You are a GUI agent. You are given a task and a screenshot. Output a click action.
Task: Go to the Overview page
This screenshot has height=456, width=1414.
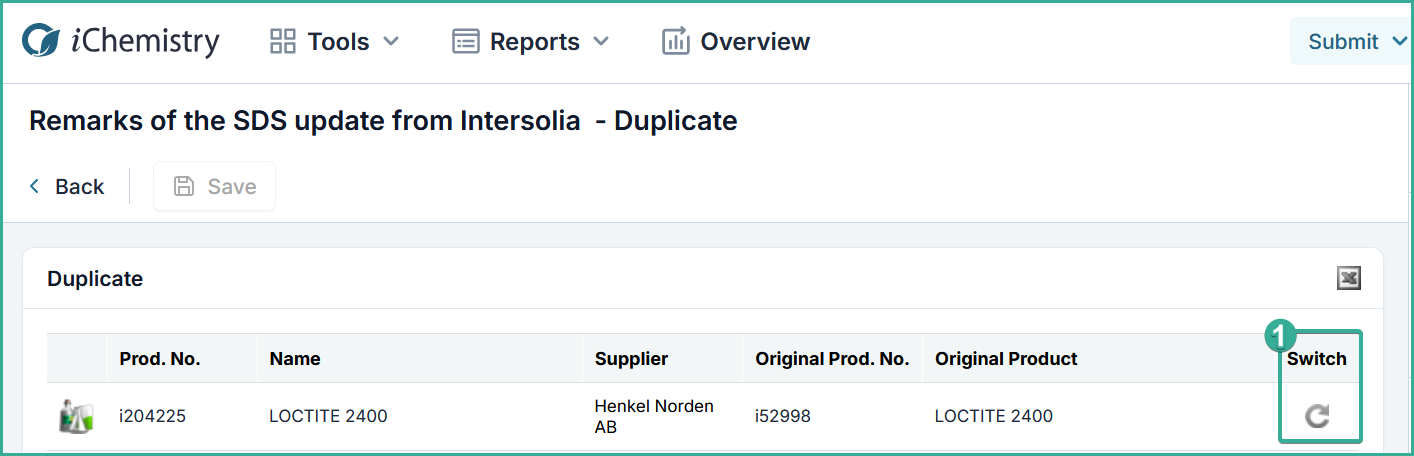[x=736, y=42]
